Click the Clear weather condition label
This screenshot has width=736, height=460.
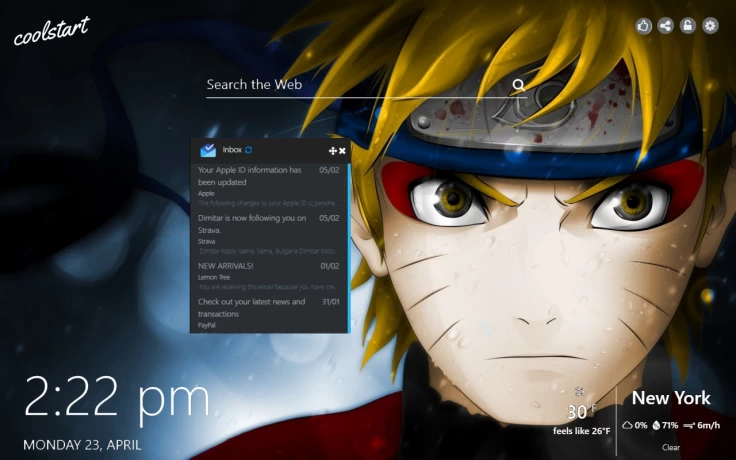(x=671, y=447)
